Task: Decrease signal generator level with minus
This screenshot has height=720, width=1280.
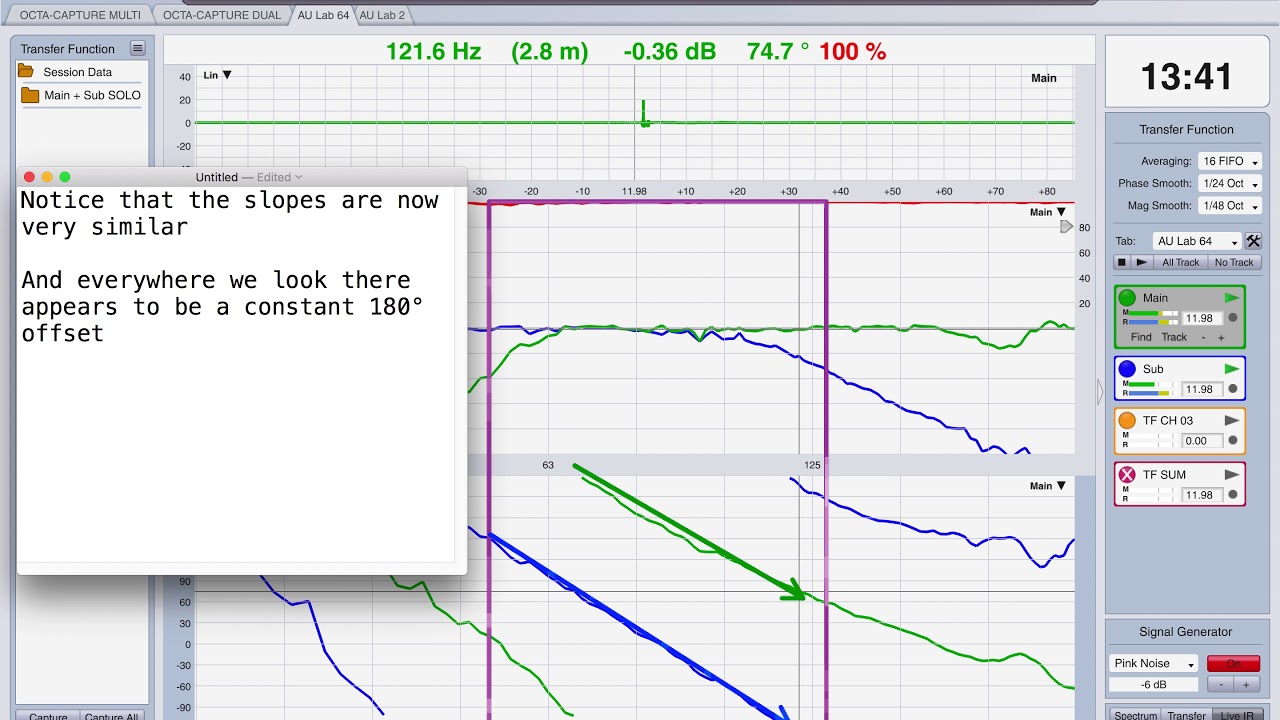Action: click(x=1220, y=685)
